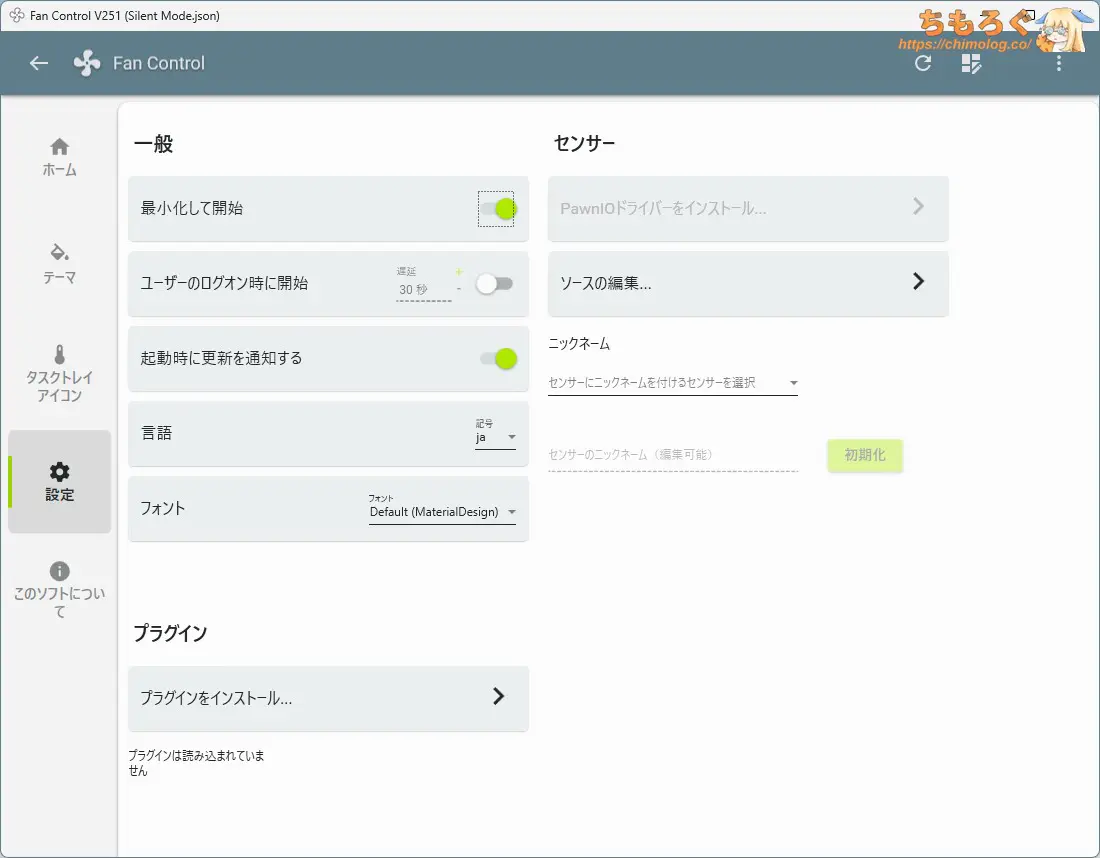Click the プラグインをインストール button
The width and height of the screenshot is (1100, 858).
click(x=328, y=698)
